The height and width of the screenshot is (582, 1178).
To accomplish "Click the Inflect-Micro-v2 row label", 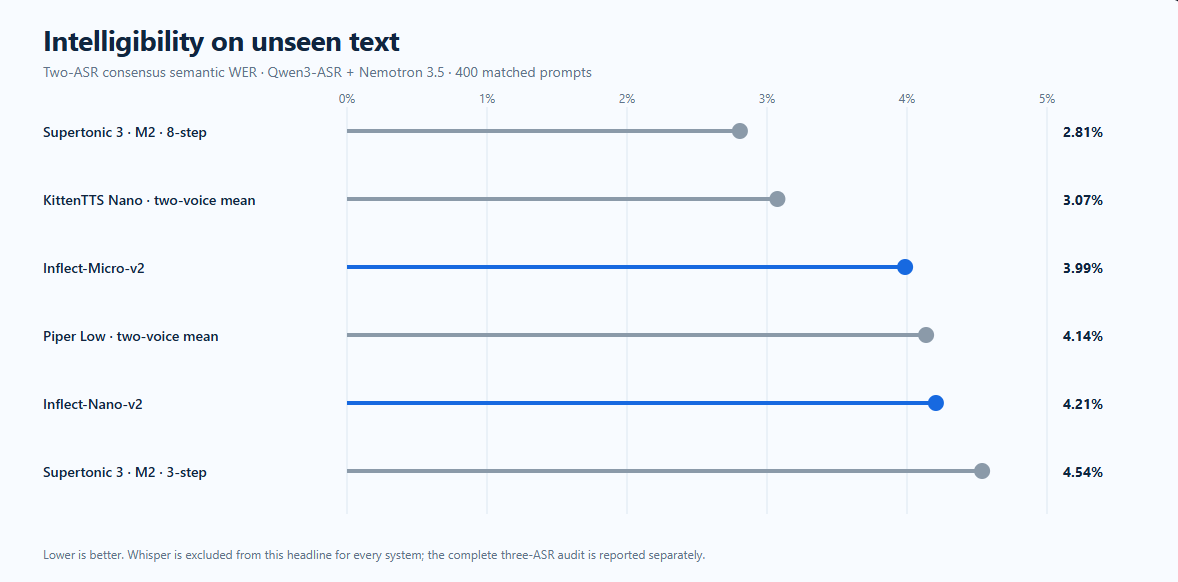I will click(94, 268).
